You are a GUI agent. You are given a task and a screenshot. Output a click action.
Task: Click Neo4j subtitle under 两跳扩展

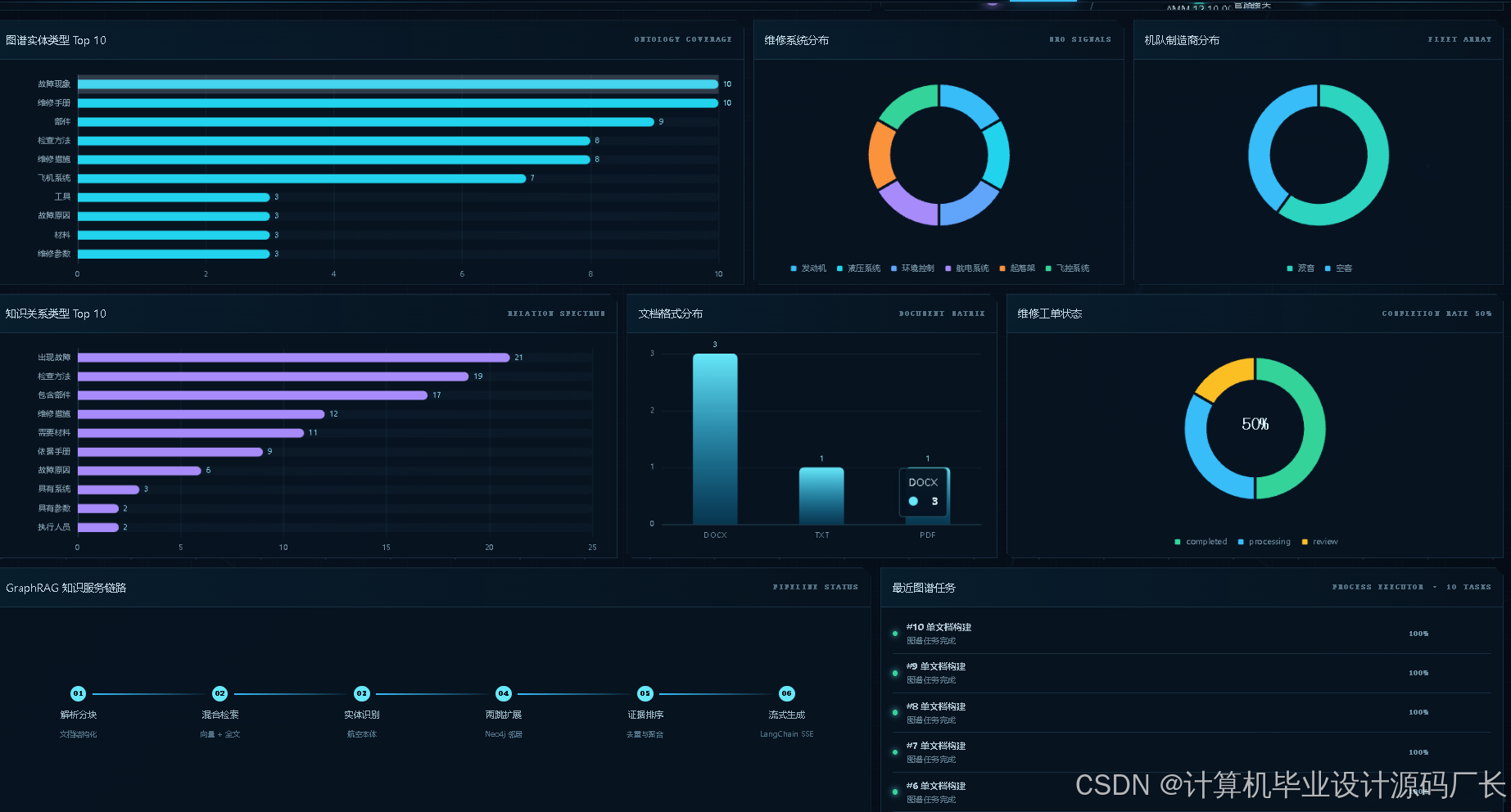pos(504,734)
